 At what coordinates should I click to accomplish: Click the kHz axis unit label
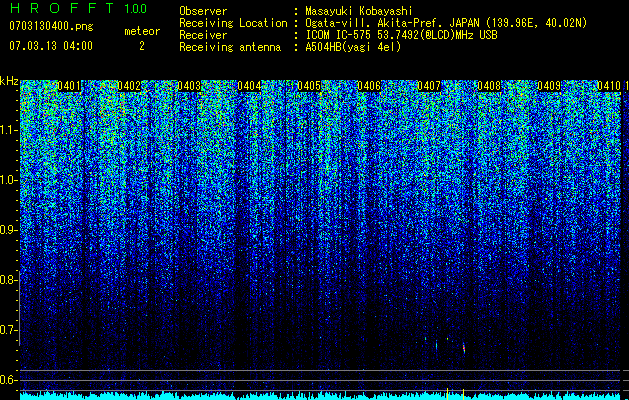[9, 81]
